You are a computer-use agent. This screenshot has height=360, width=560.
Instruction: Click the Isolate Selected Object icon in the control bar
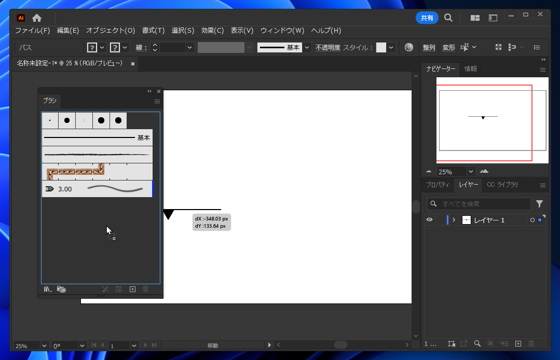[x=498, y=47]
